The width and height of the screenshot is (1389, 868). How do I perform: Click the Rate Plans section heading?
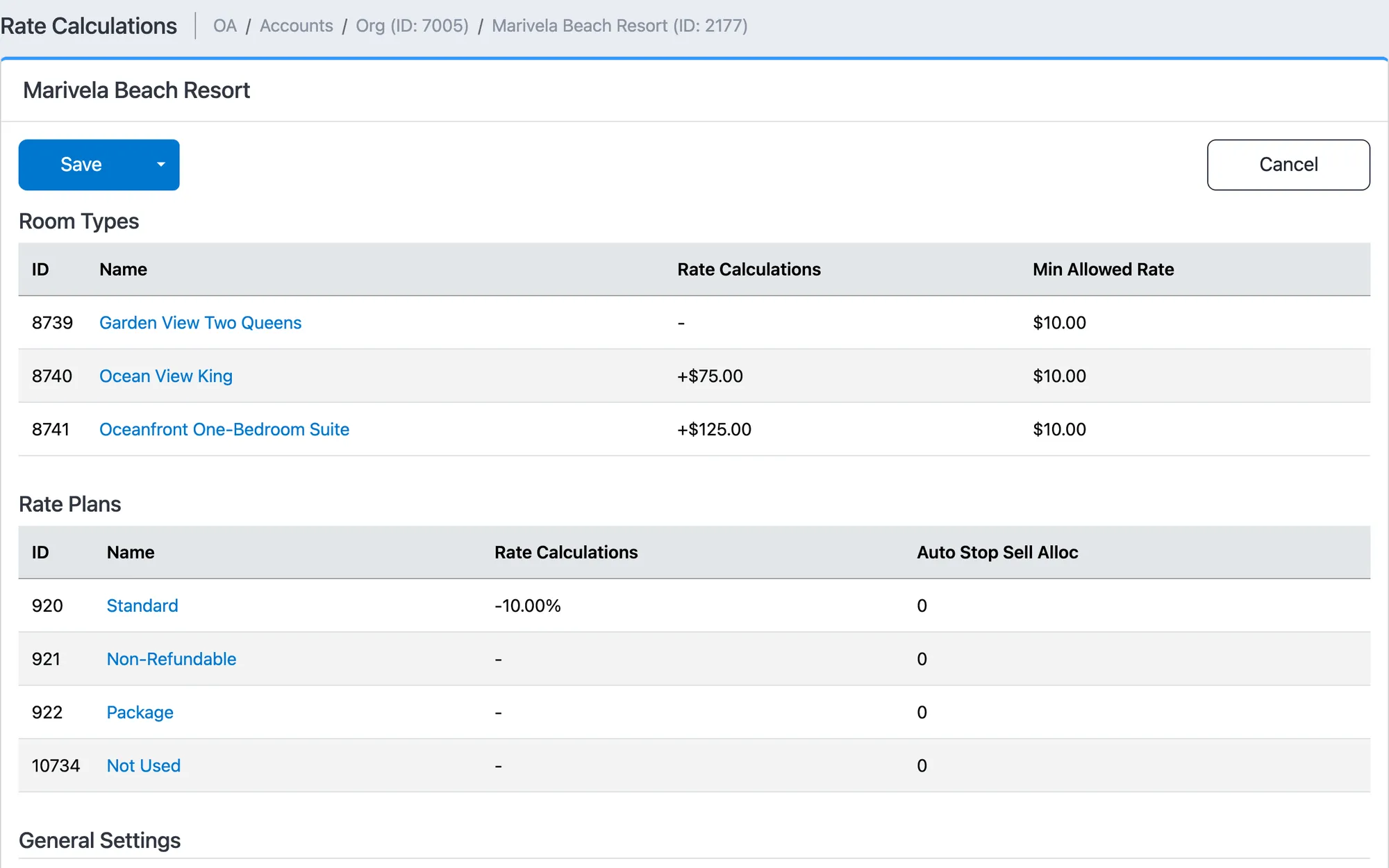[x=70, y=505]
